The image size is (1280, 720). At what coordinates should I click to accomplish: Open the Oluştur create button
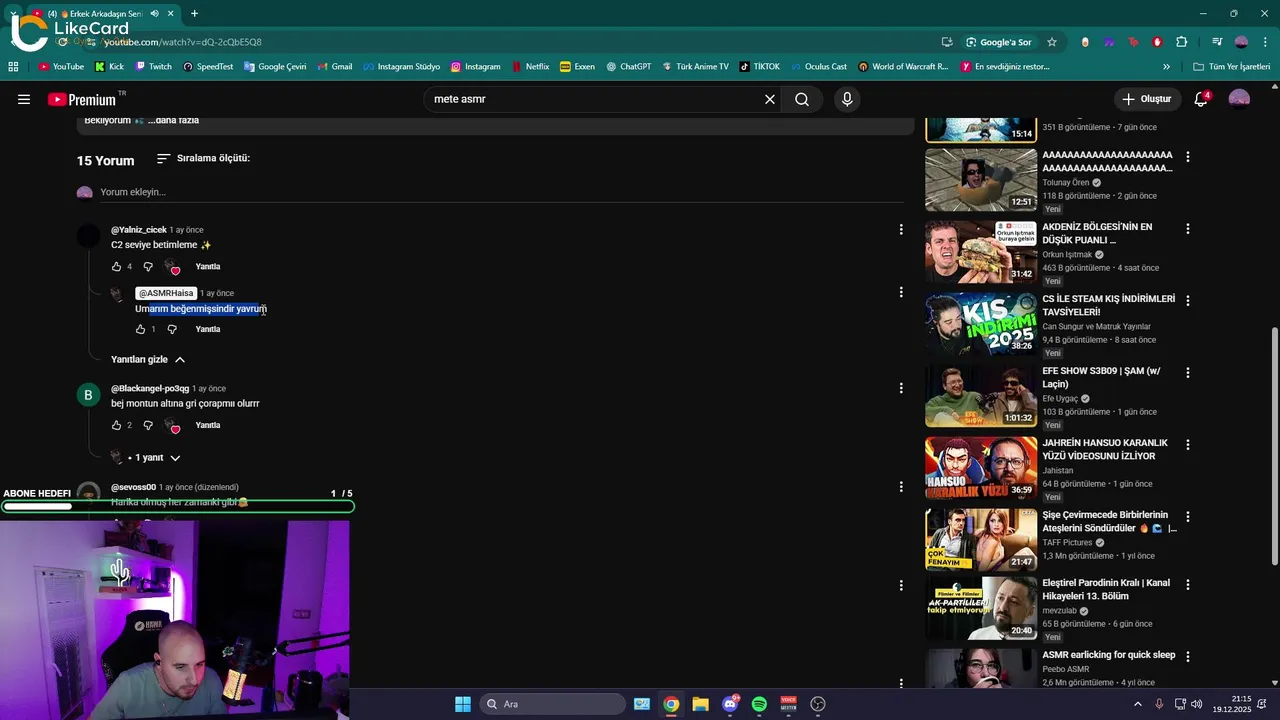tap(1146, 99)
